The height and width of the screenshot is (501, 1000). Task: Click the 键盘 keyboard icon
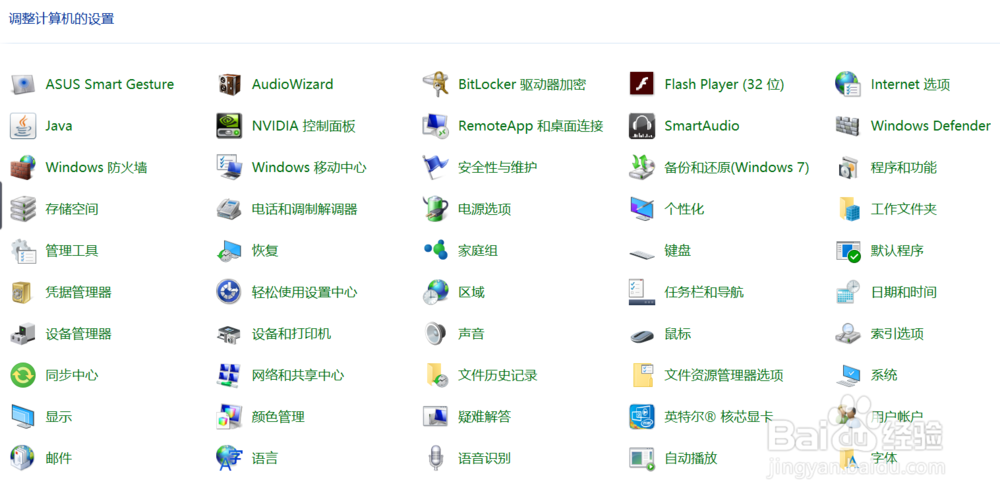[x=642, y=253]
